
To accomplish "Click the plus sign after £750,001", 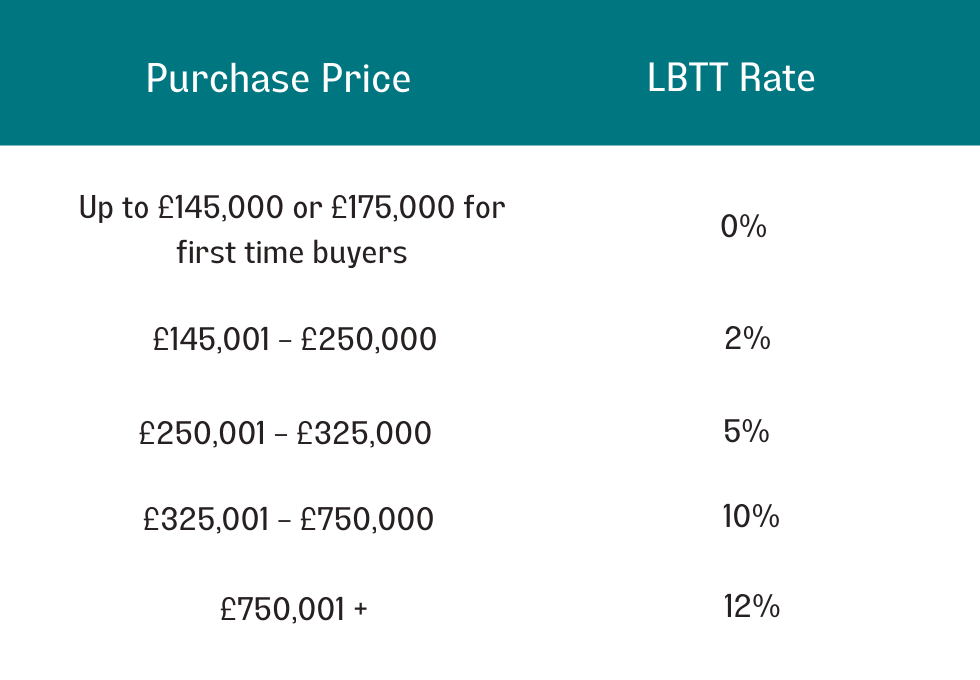I will coord(361,609).
